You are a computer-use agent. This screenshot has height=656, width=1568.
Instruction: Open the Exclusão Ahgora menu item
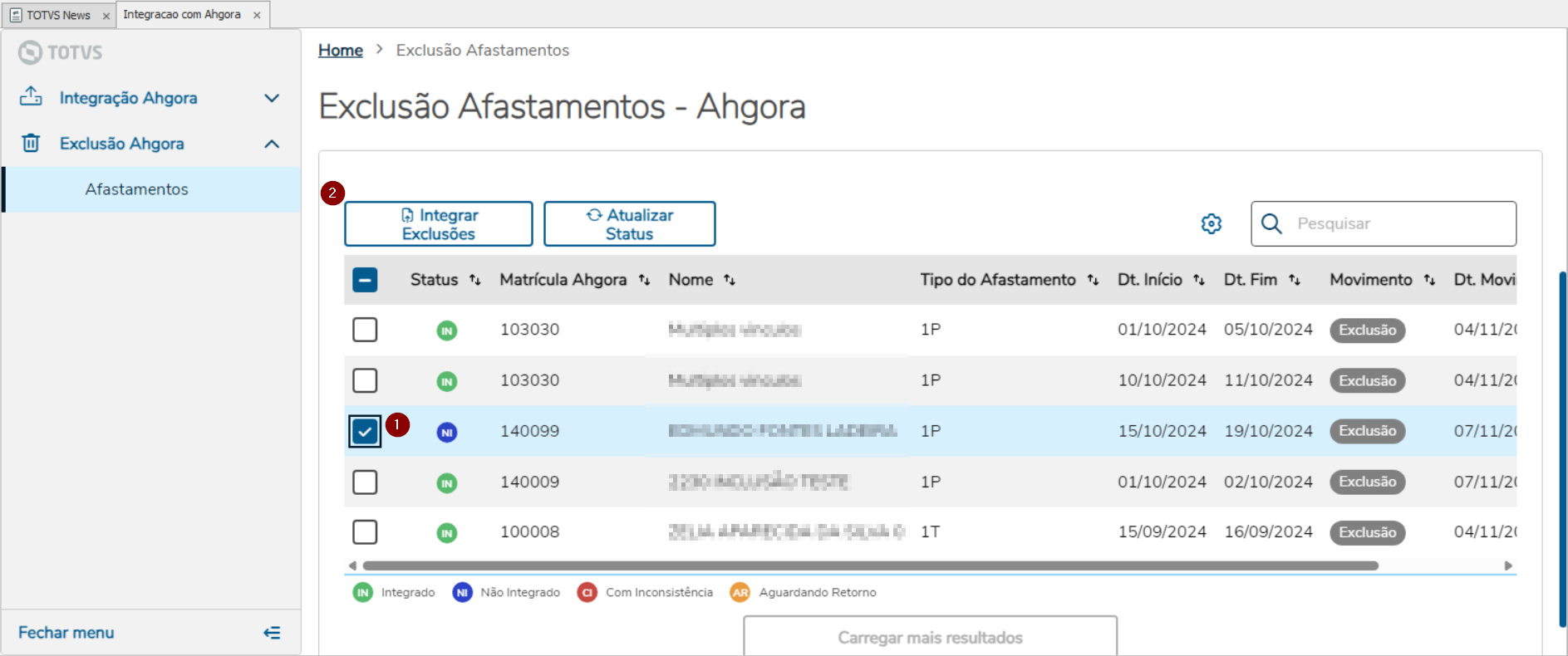coord(150,144)
